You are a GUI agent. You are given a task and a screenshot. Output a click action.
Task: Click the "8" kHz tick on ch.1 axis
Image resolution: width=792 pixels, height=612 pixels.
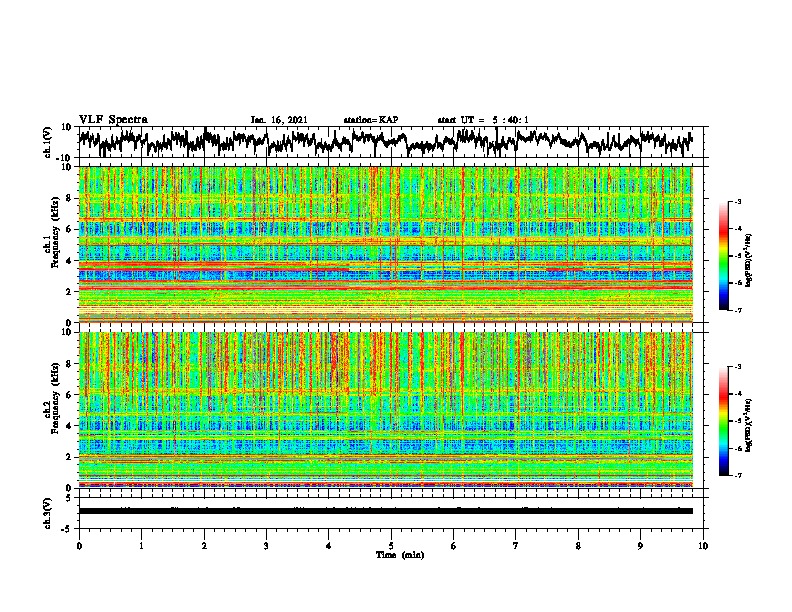[x=70, y=198]
